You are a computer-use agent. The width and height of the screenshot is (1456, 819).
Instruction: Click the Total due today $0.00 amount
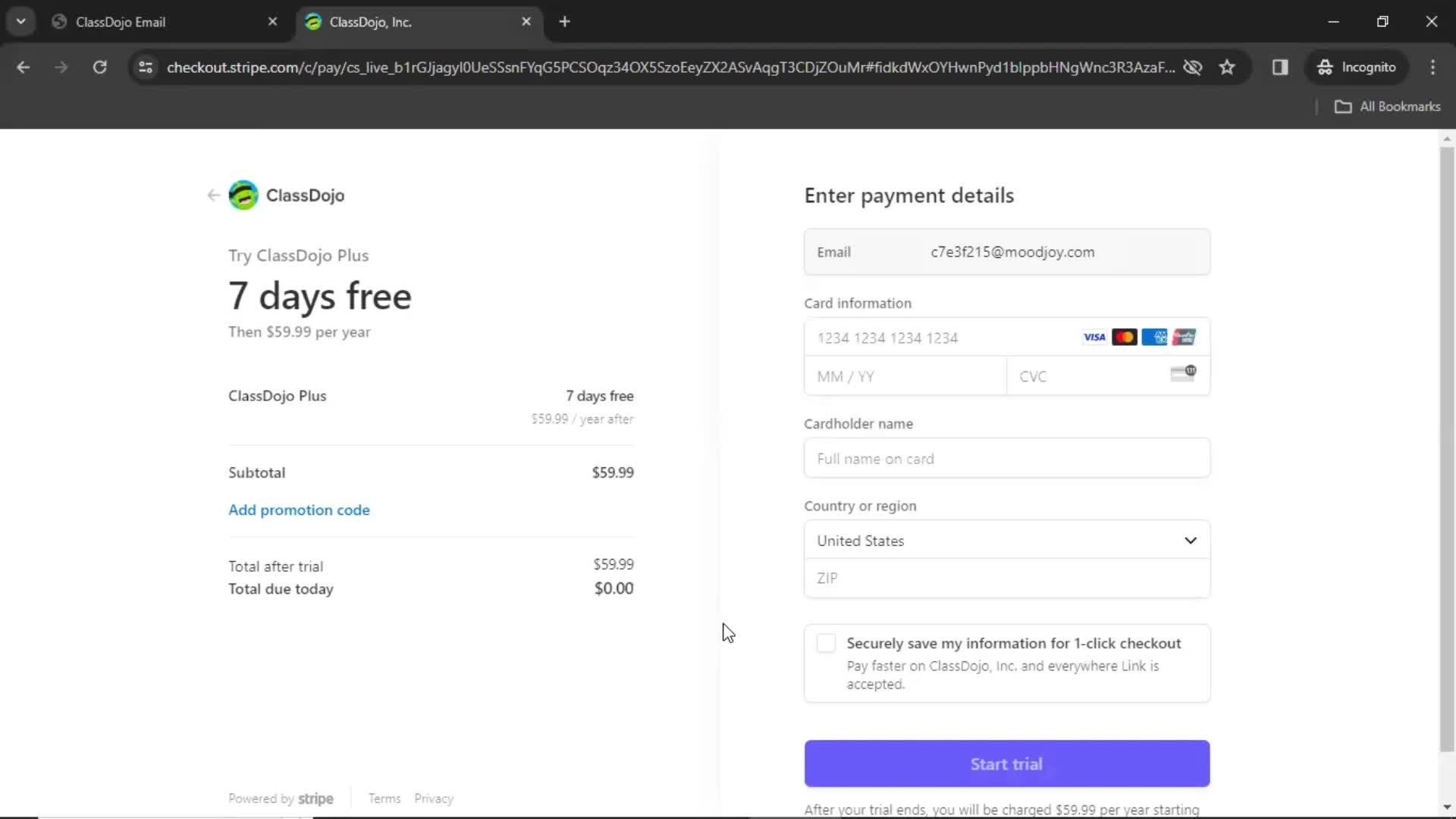click(613, 588)
